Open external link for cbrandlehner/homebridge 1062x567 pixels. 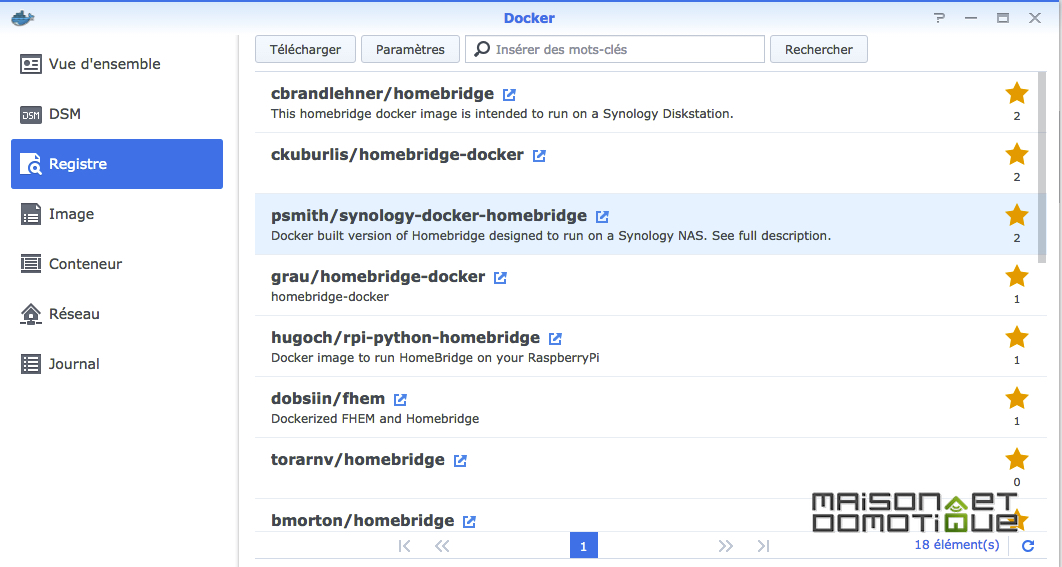[509, 94]
